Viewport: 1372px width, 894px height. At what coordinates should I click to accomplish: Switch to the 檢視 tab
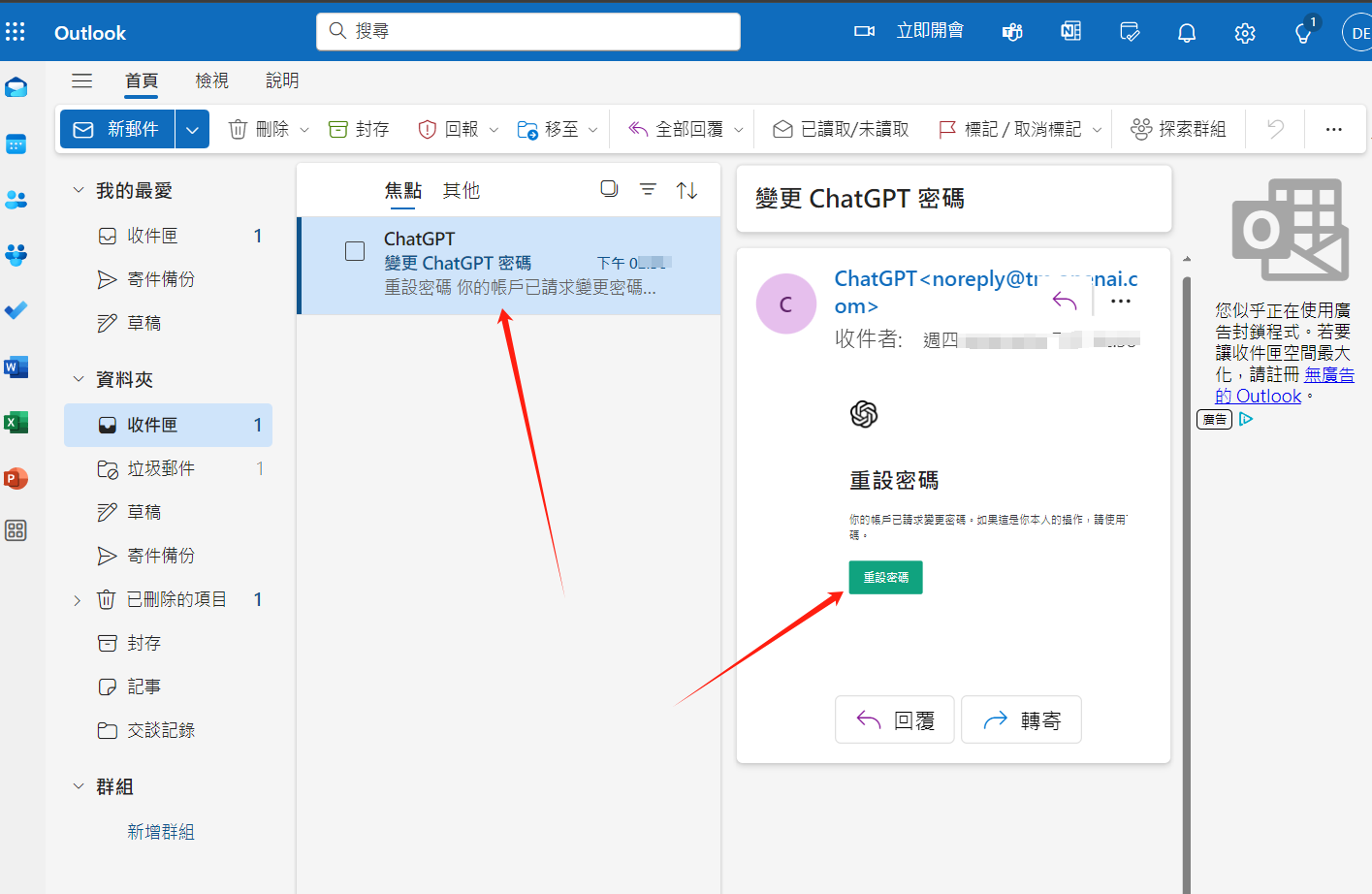[x=211, y=80]
